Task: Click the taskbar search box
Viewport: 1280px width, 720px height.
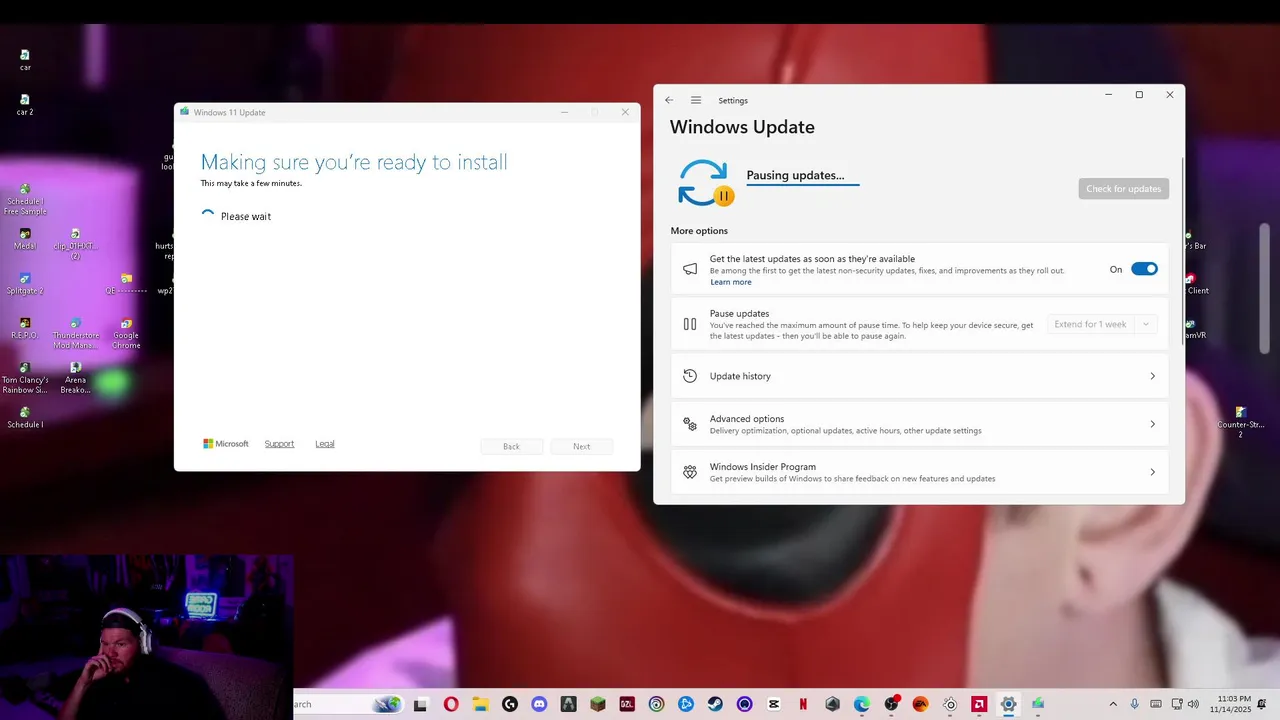Action: click(x=347, y=704)
